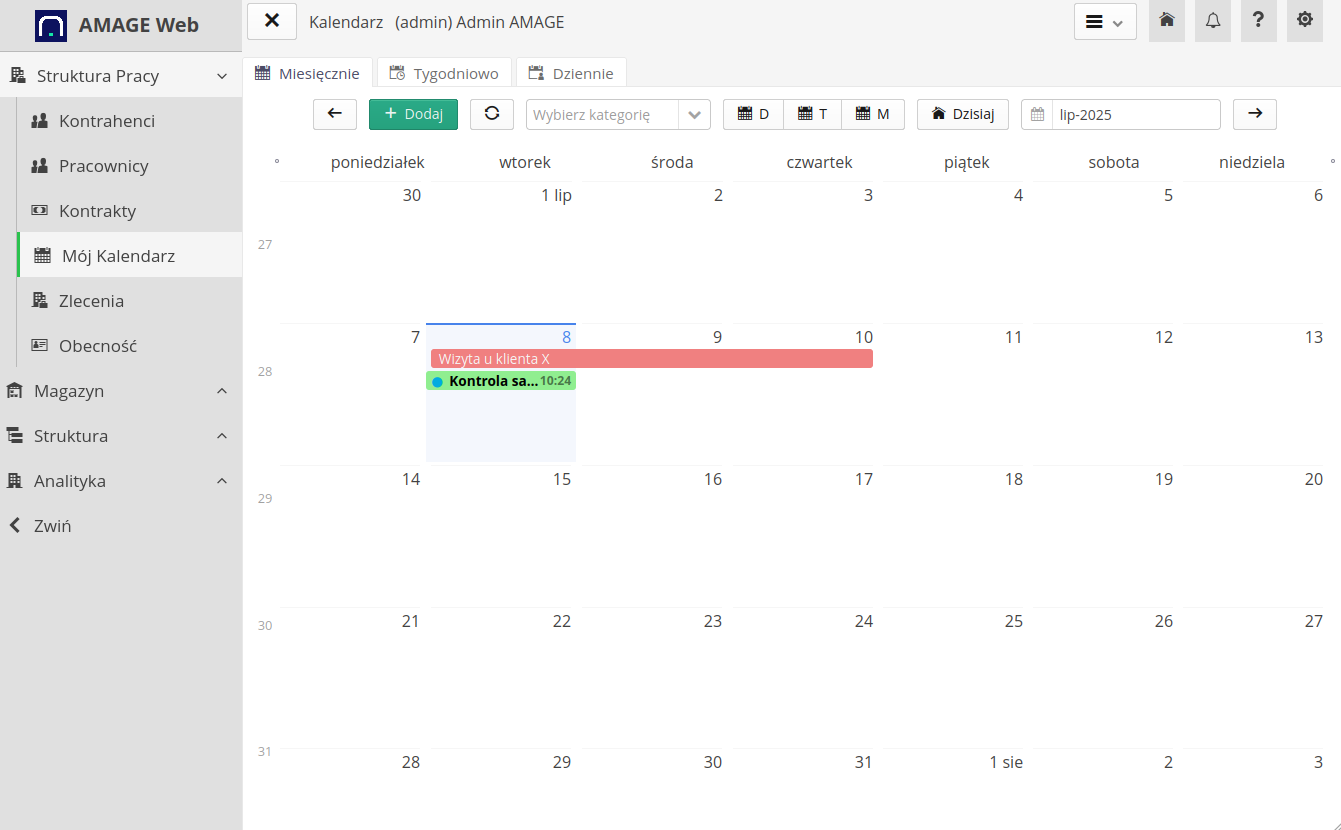Open the Wybierz kategorię dropdown

(618, 115)
